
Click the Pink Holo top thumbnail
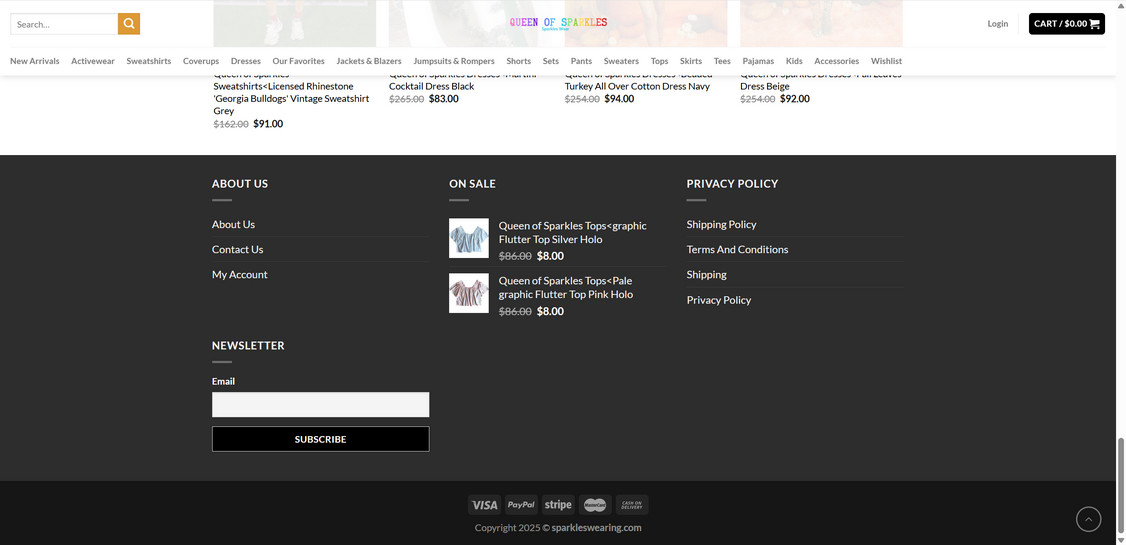[469, 293]
